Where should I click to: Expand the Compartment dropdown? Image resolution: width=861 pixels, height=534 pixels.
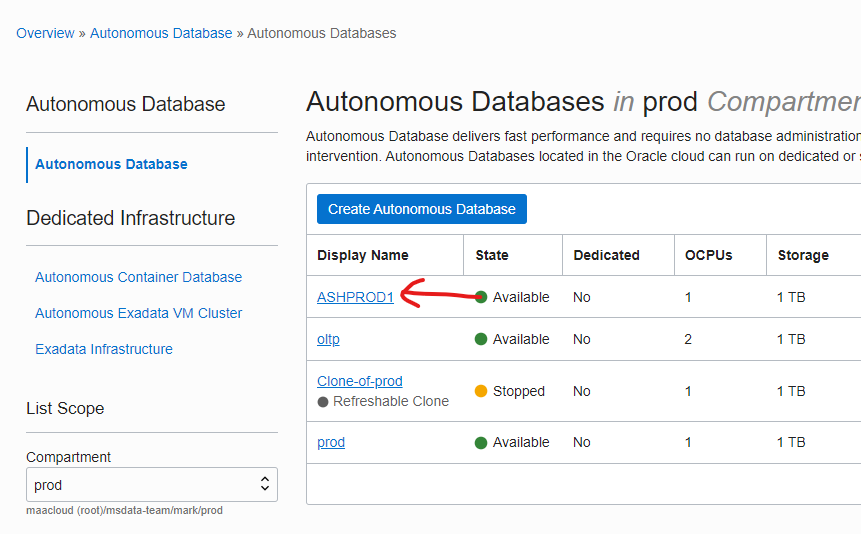click(152, 485)
